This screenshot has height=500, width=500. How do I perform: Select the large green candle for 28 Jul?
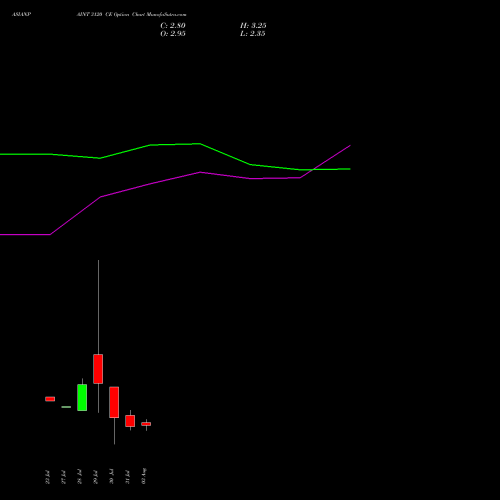point(82,397)
